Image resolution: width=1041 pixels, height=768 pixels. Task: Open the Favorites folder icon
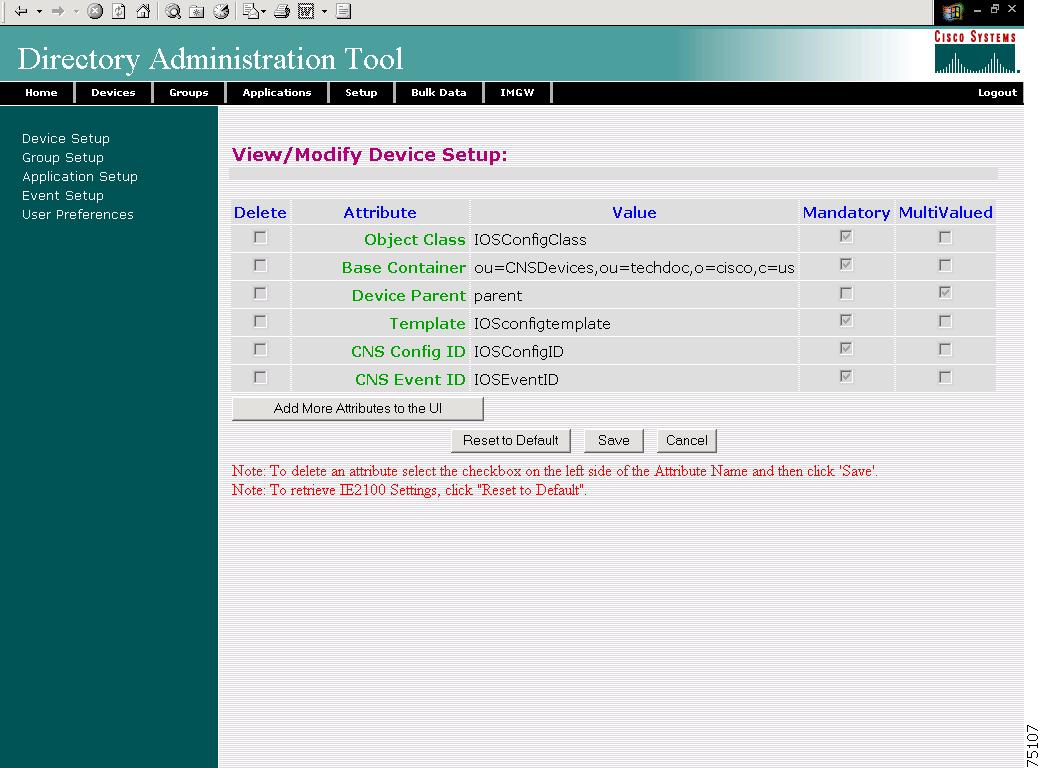[197, 11]
